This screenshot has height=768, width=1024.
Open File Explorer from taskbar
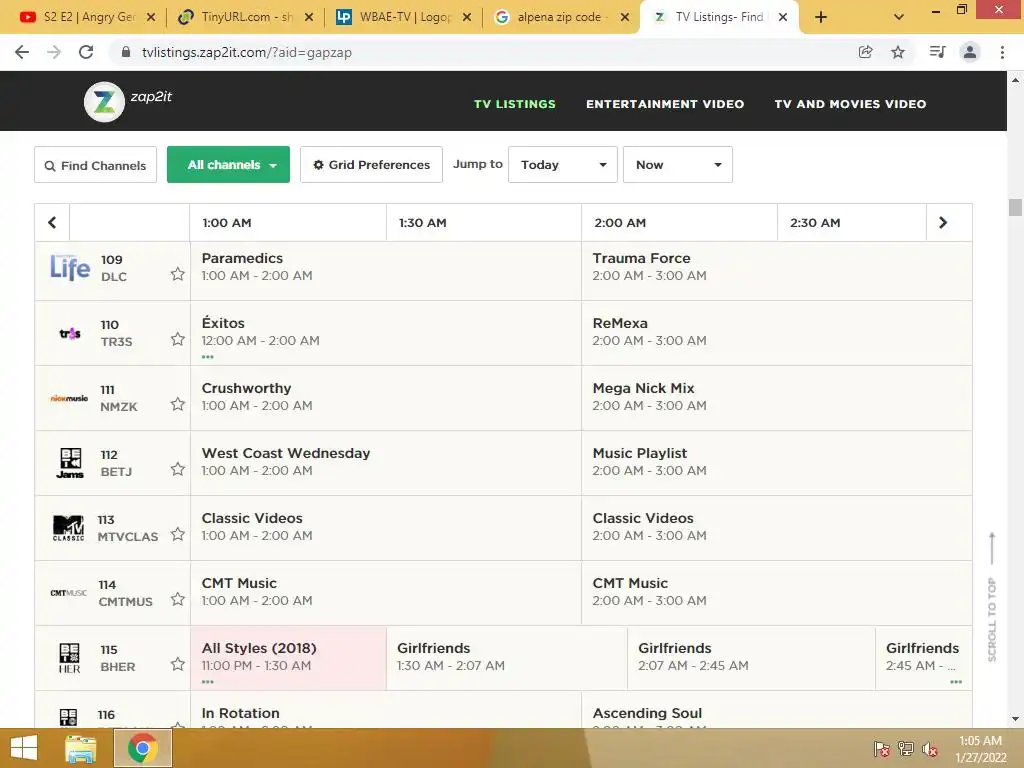pos(81,748)
